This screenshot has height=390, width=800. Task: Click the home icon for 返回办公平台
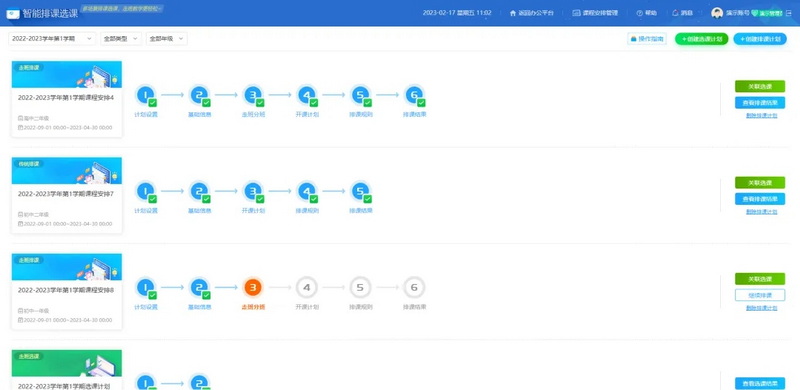tap(513, 13)
